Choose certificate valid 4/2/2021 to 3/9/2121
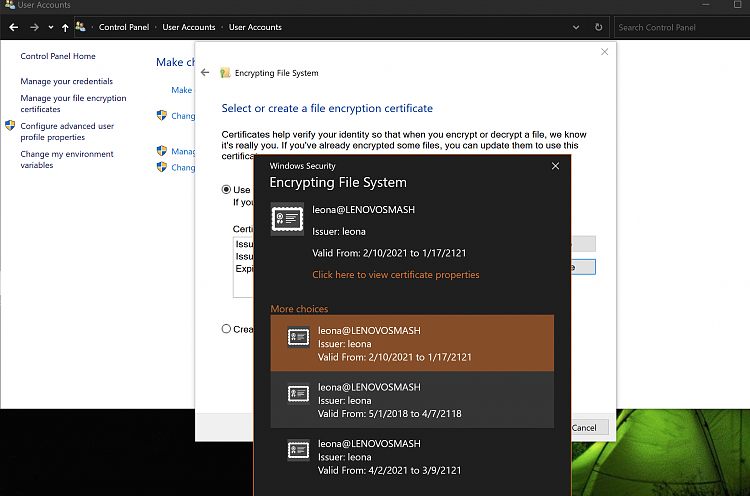Screen dimensions: 750x496 [x=412, y=456]
